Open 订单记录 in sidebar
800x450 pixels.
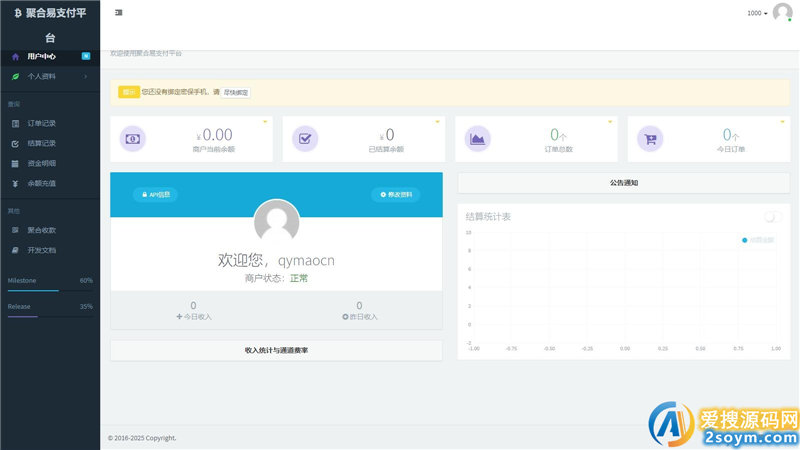(41, 123)
